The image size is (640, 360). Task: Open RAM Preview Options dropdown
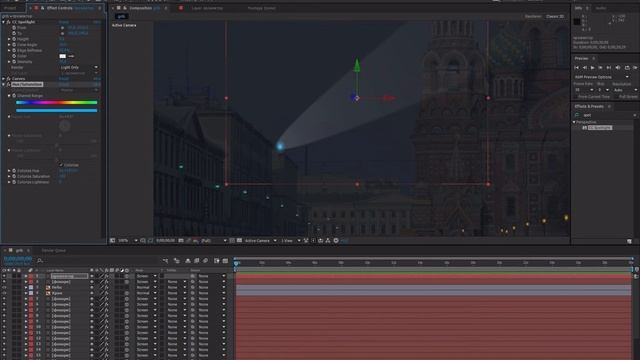click(x=602, y=77)
